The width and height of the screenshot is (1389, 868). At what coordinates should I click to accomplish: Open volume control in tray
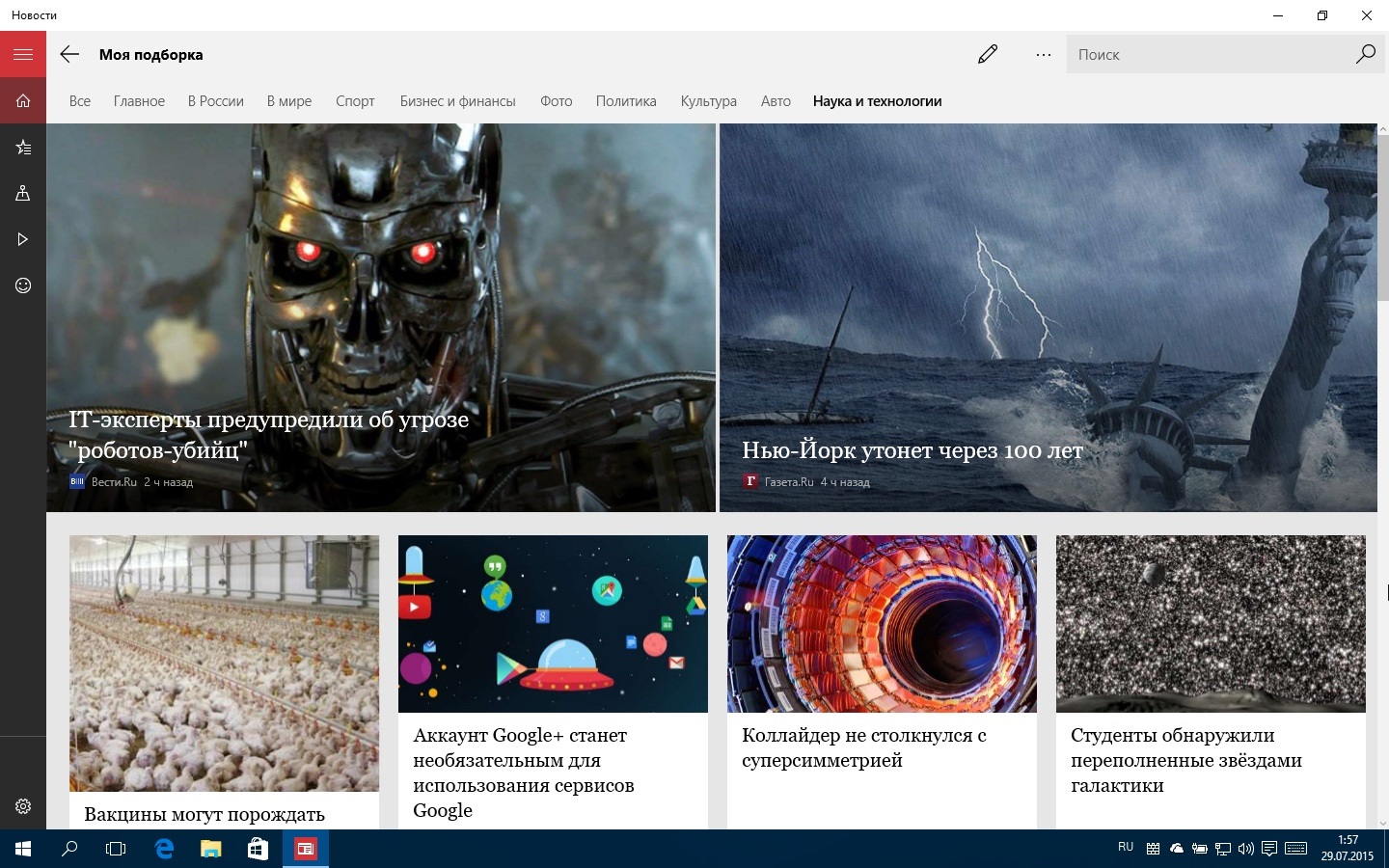click(1246, 849)
